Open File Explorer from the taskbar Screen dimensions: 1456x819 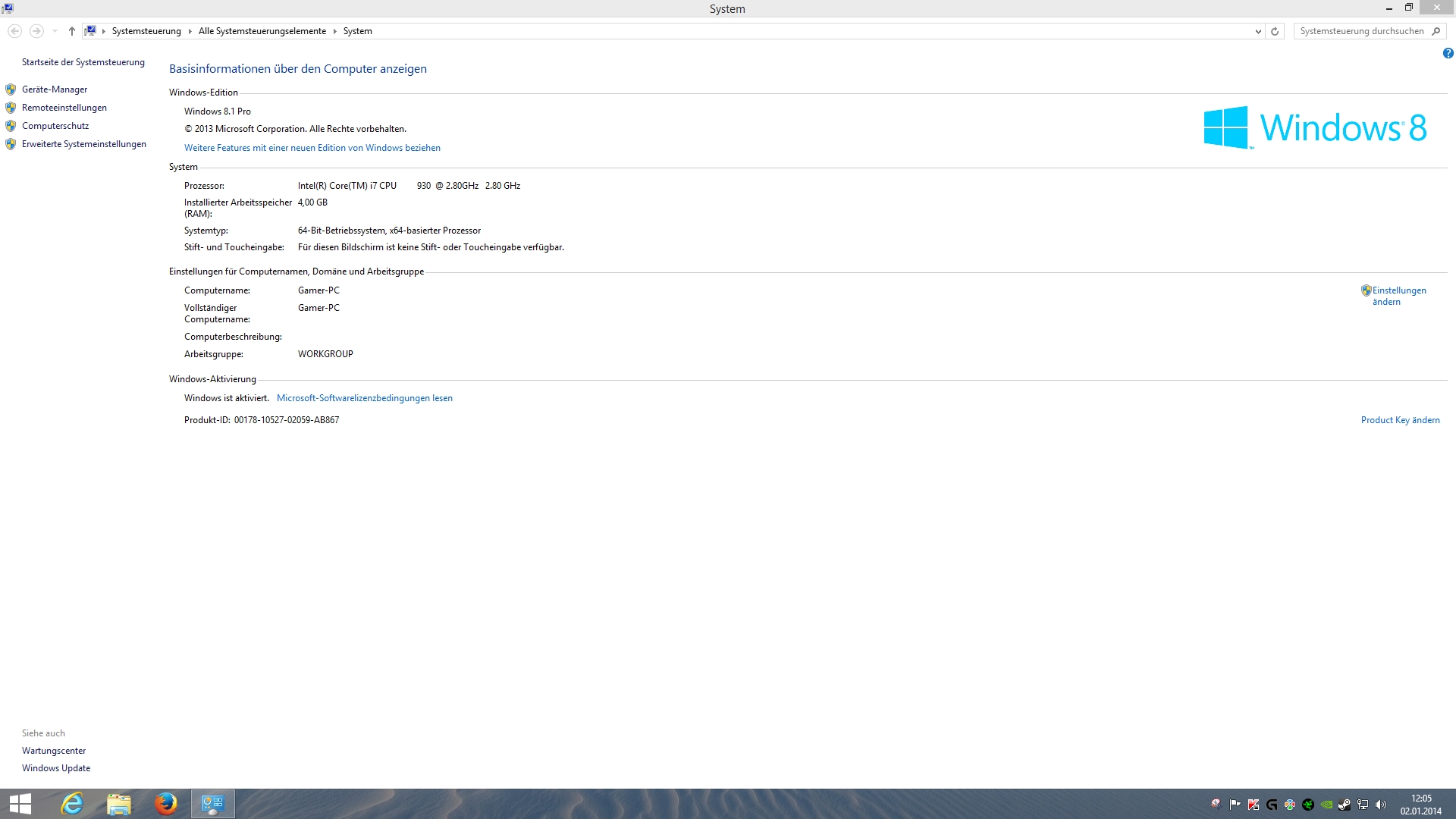coord(119,804)
